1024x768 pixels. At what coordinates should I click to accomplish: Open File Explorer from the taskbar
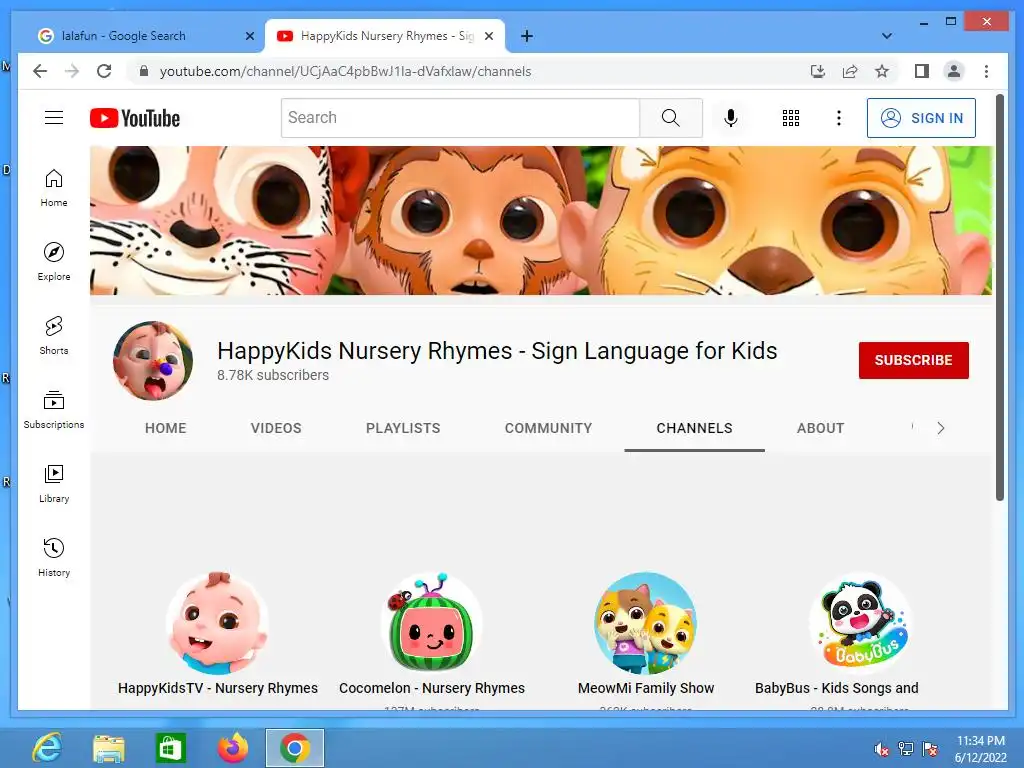point(108,748)
